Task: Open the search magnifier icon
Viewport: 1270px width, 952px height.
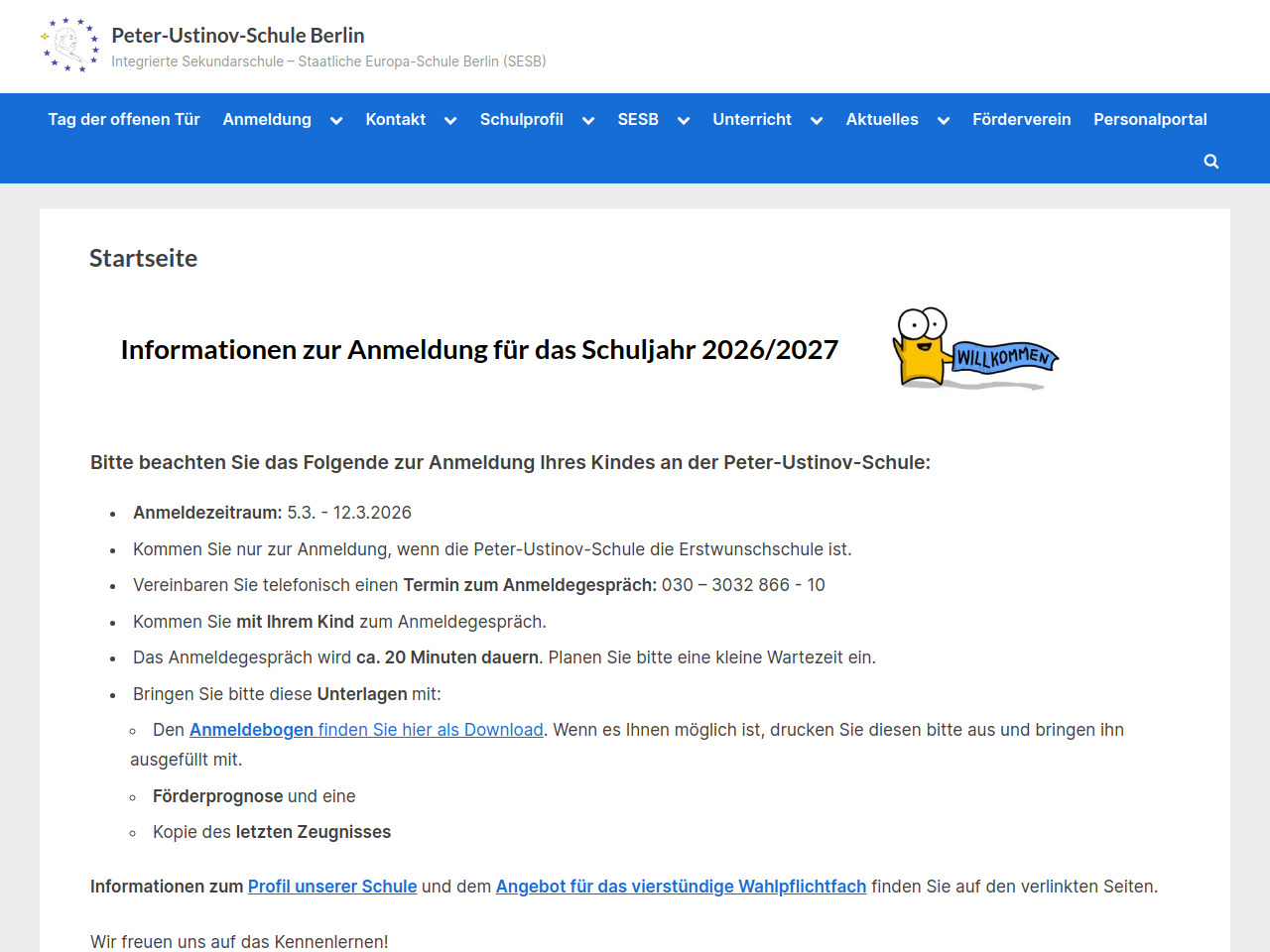Action: tap(1210, 162)
